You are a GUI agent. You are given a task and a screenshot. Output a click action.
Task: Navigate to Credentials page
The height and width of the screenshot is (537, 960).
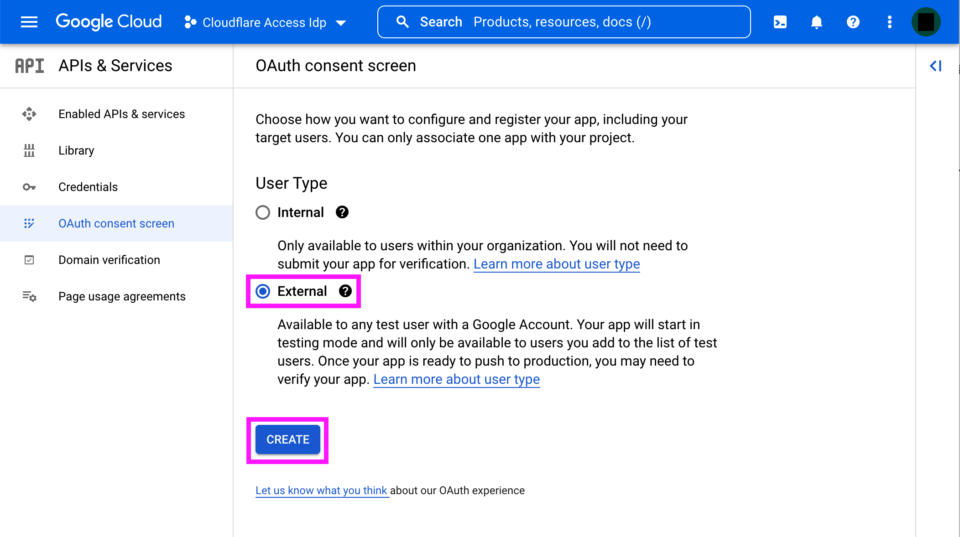pos(88,187)
